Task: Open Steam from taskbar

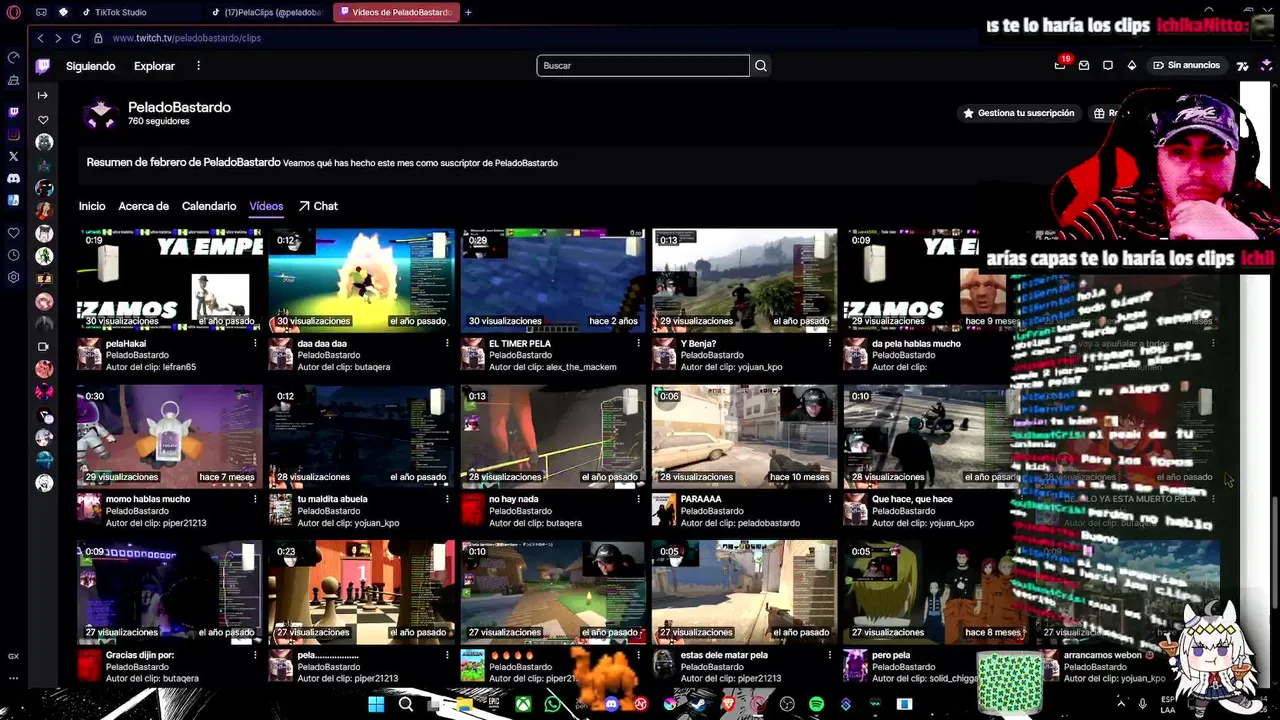Action: pyautogui.click(x=699, y=705)
